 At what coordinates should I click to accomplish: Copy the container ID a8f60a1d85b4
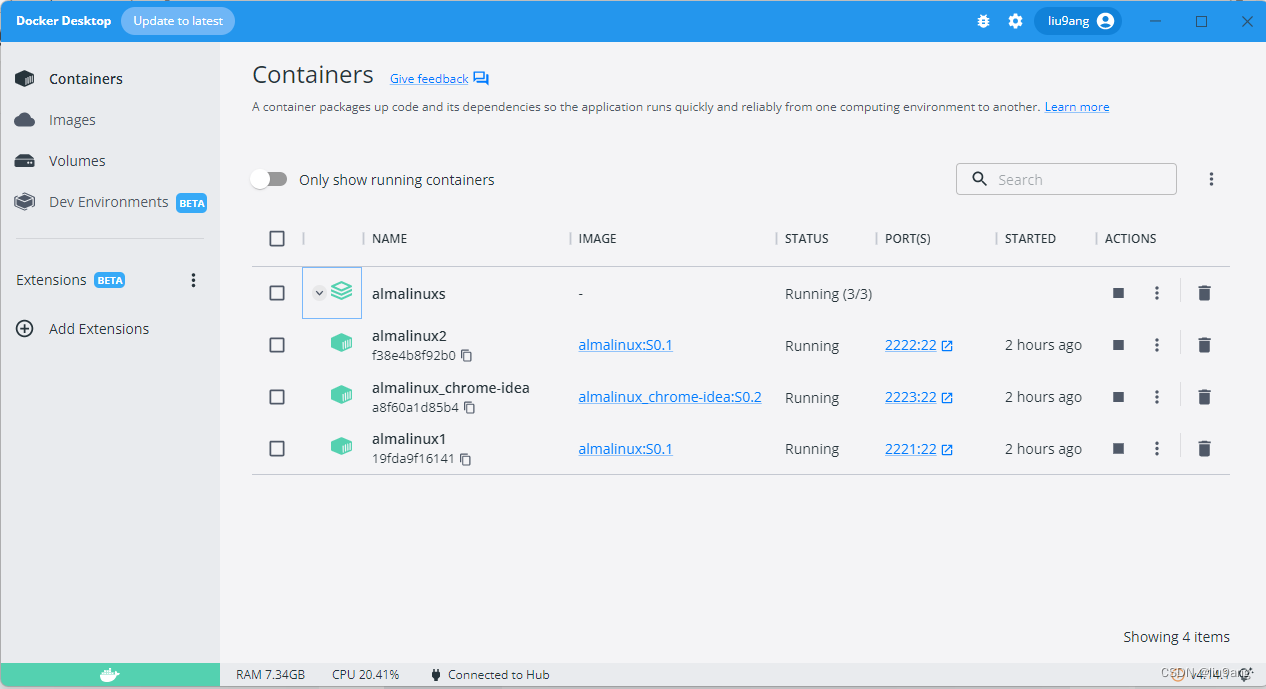point(470,408)
